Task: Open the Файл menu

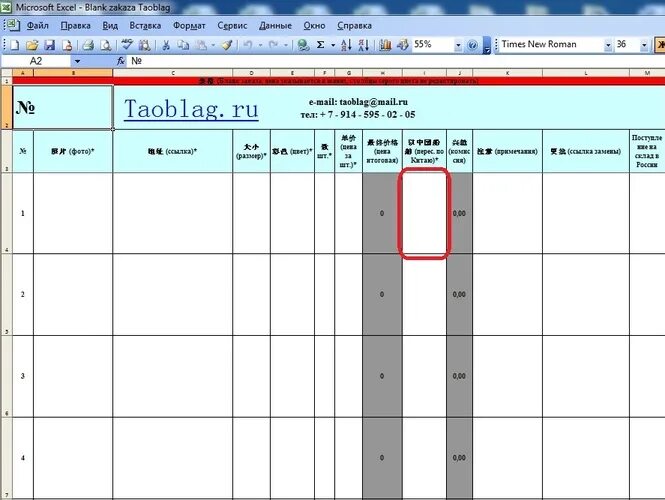Action: click(x=37, y=26)
